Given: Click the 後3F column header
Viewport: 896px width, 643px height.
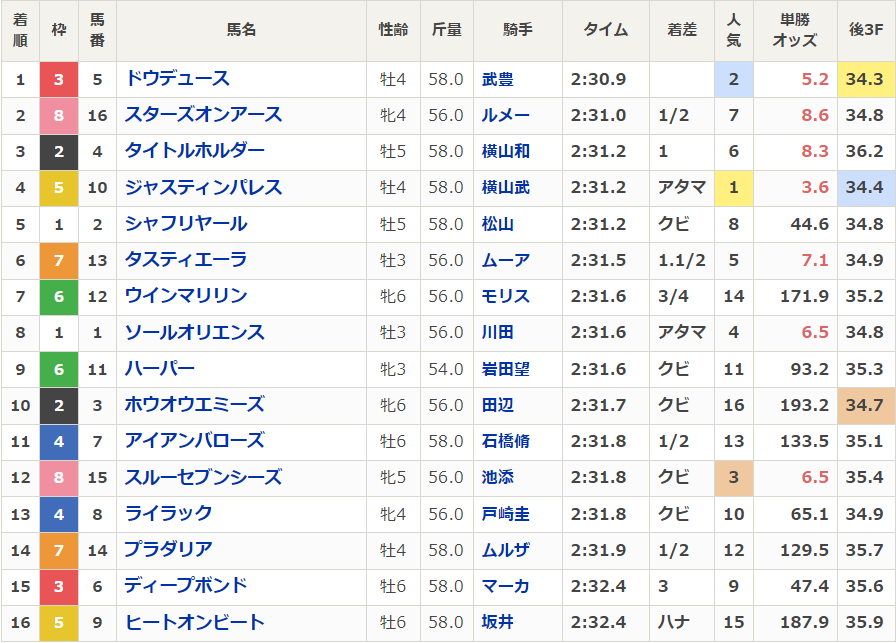Looking at the screenshot, I should 866,30.
